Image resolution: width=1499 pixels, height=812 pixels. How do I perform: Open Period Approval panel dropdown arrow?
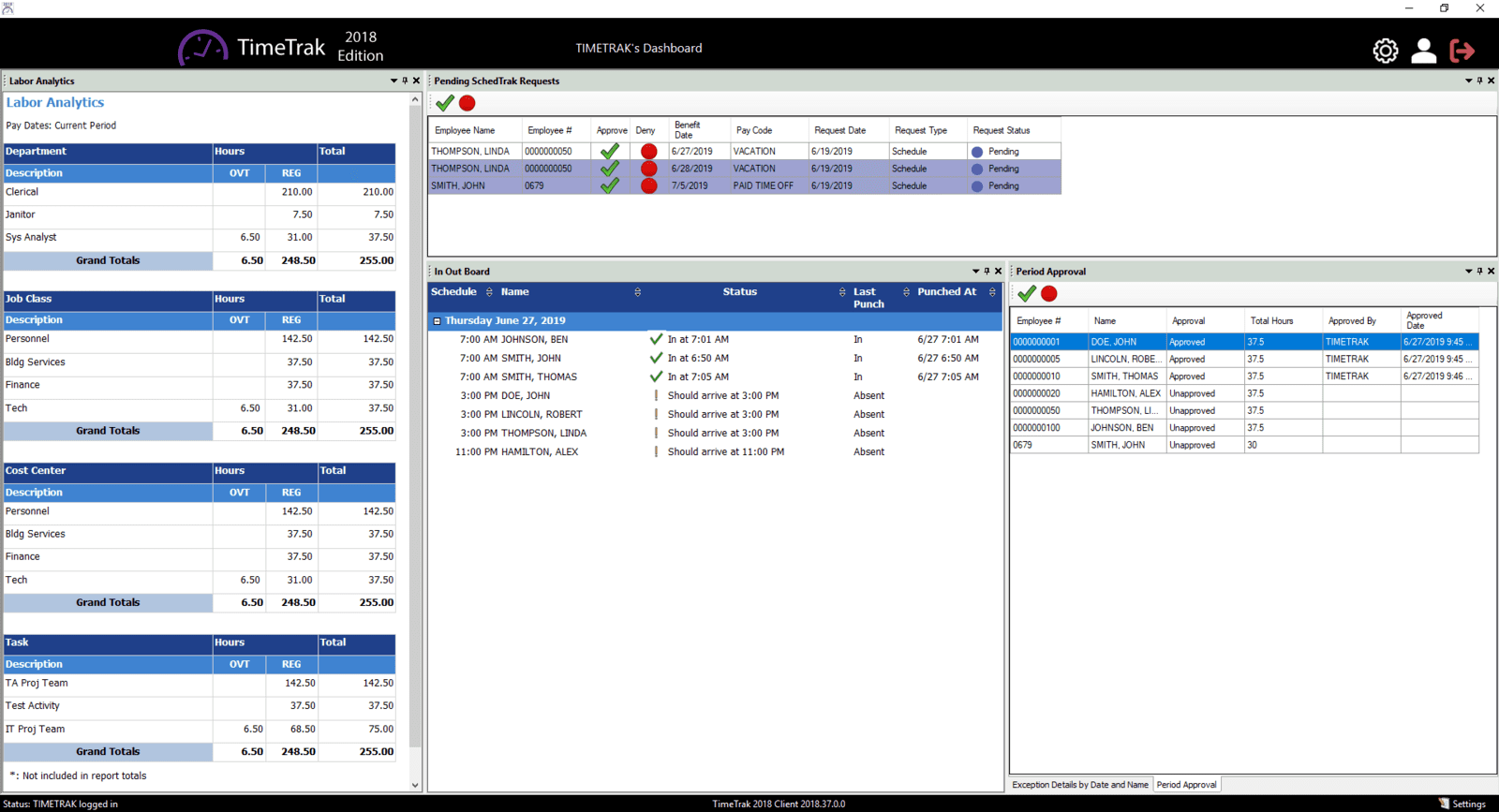pos(1468,271)
